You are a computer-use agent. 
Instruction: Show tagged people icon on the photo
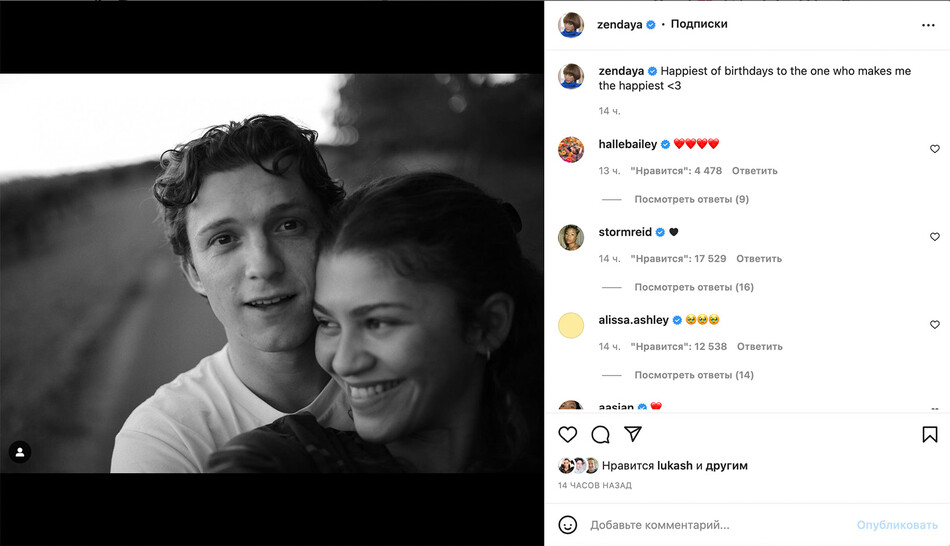[20, 452]
